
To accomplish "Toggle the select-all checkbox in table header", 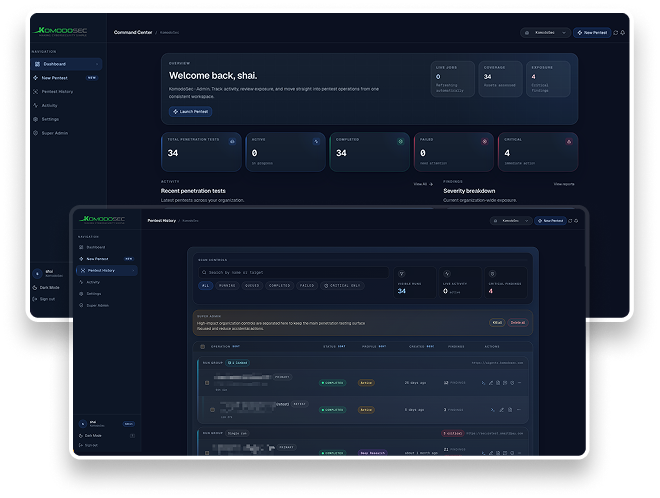I will pyautogui.click(x=202, y=346).
